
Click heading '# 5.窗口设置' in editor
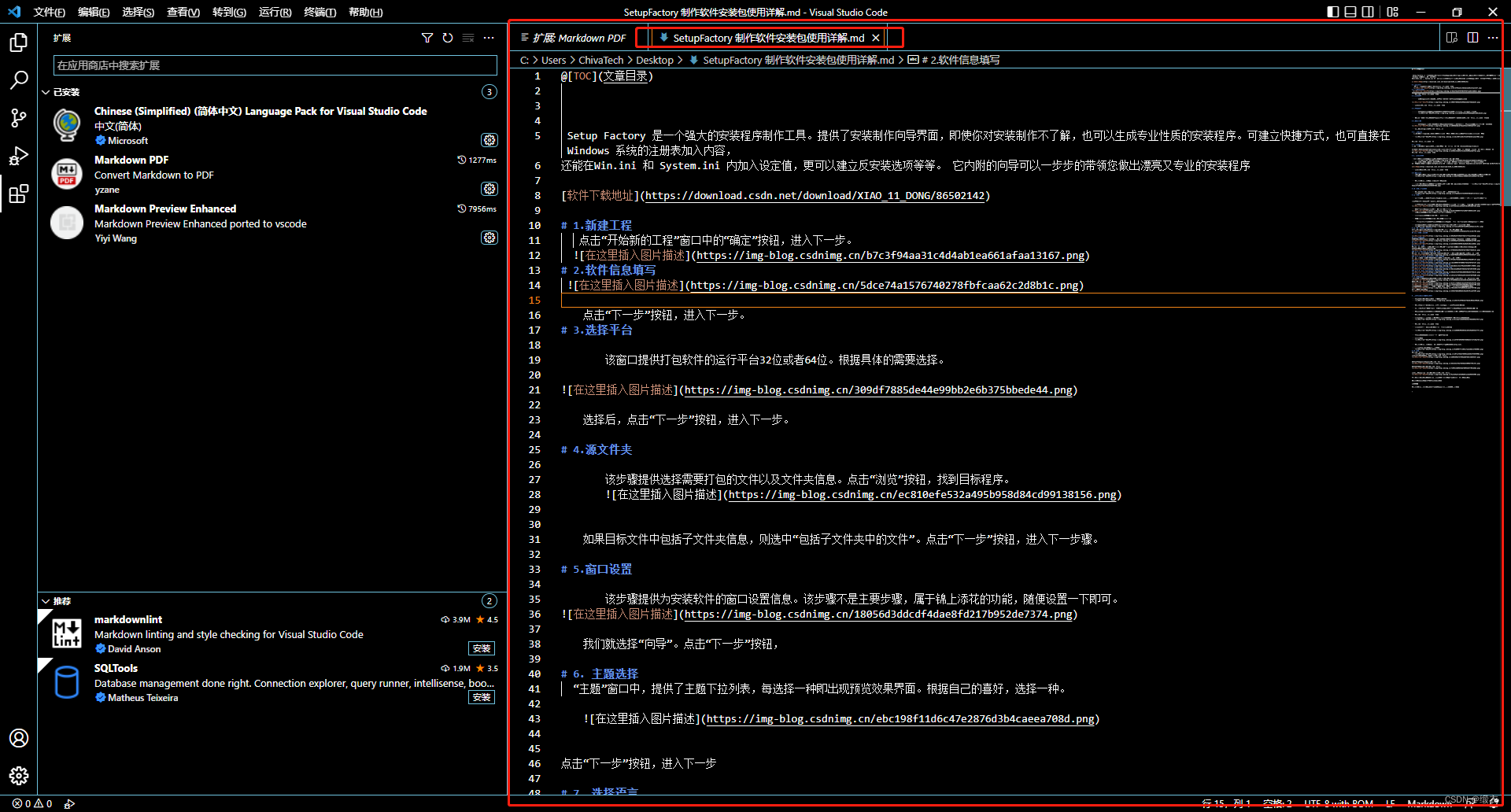597,570
